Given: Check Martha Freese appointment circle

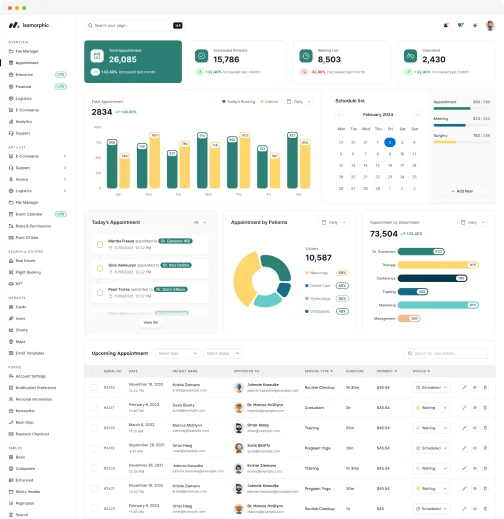Looking at the screenshot, I should (100, 244).
